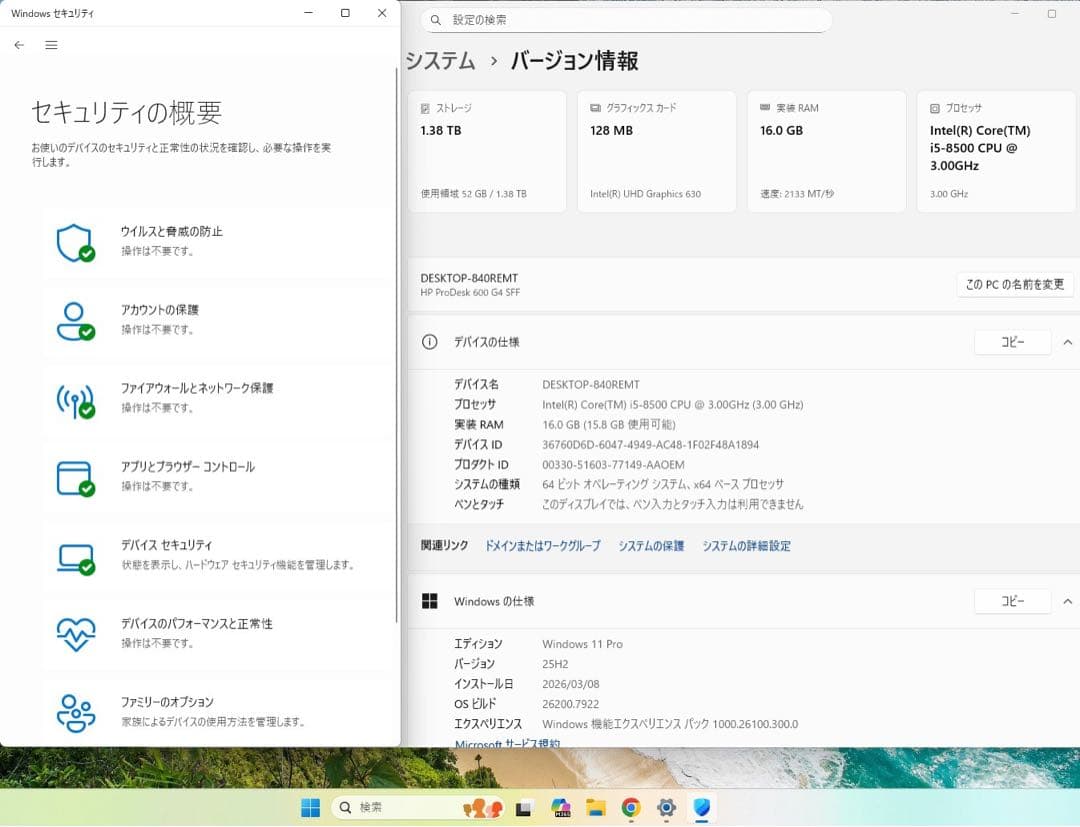Viewport: 1080px width, 827px height.
Task: Open App and browser control window icon
Action: click(x=75, y=479)
